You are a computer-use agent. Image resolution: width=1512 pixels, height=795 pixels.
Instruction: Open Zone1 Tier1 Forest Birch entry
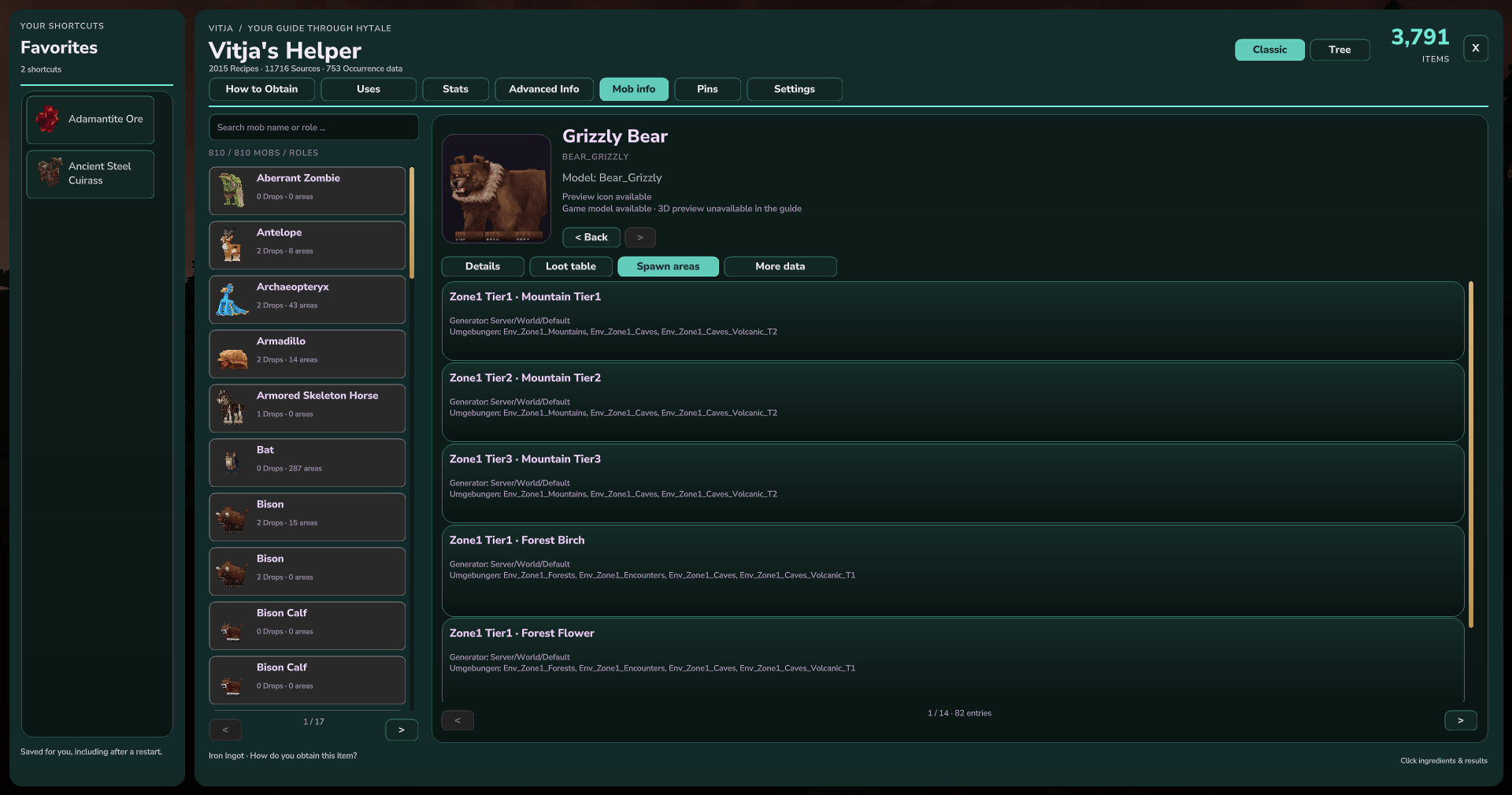[x=953, y=570]
